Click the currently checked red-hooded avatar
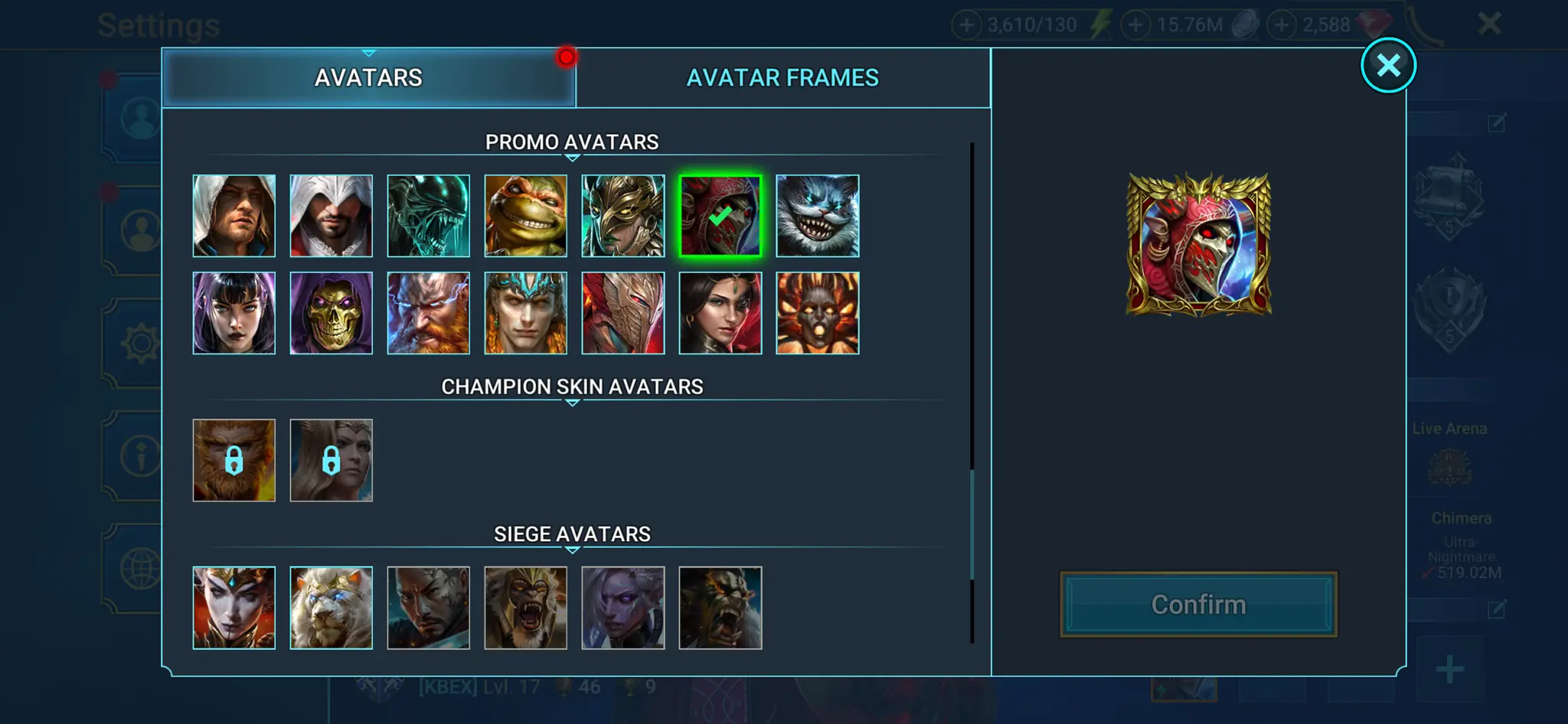The height and width of the screenshot is (724, 1568). pos(720,216)
